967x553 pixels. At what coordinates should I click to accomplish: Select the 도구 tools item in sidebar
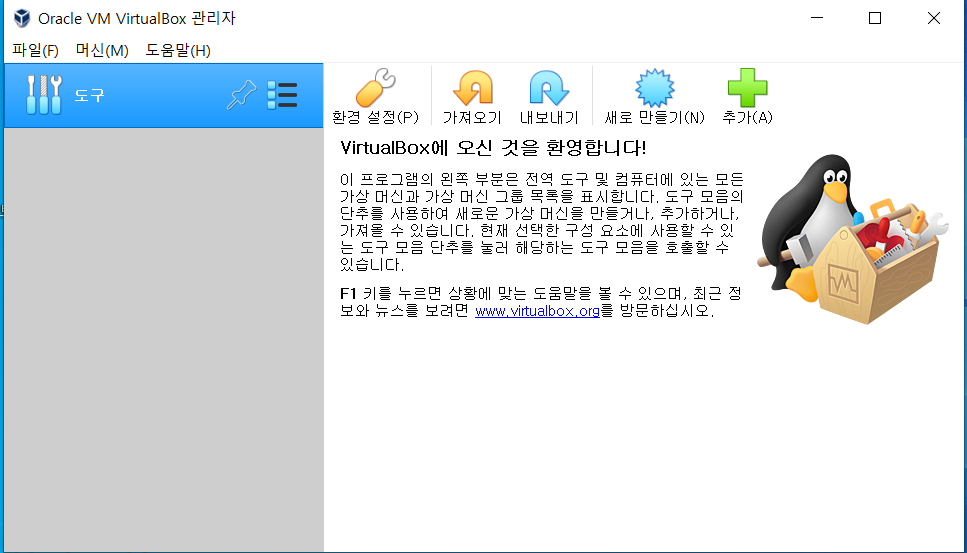(163, 96)
